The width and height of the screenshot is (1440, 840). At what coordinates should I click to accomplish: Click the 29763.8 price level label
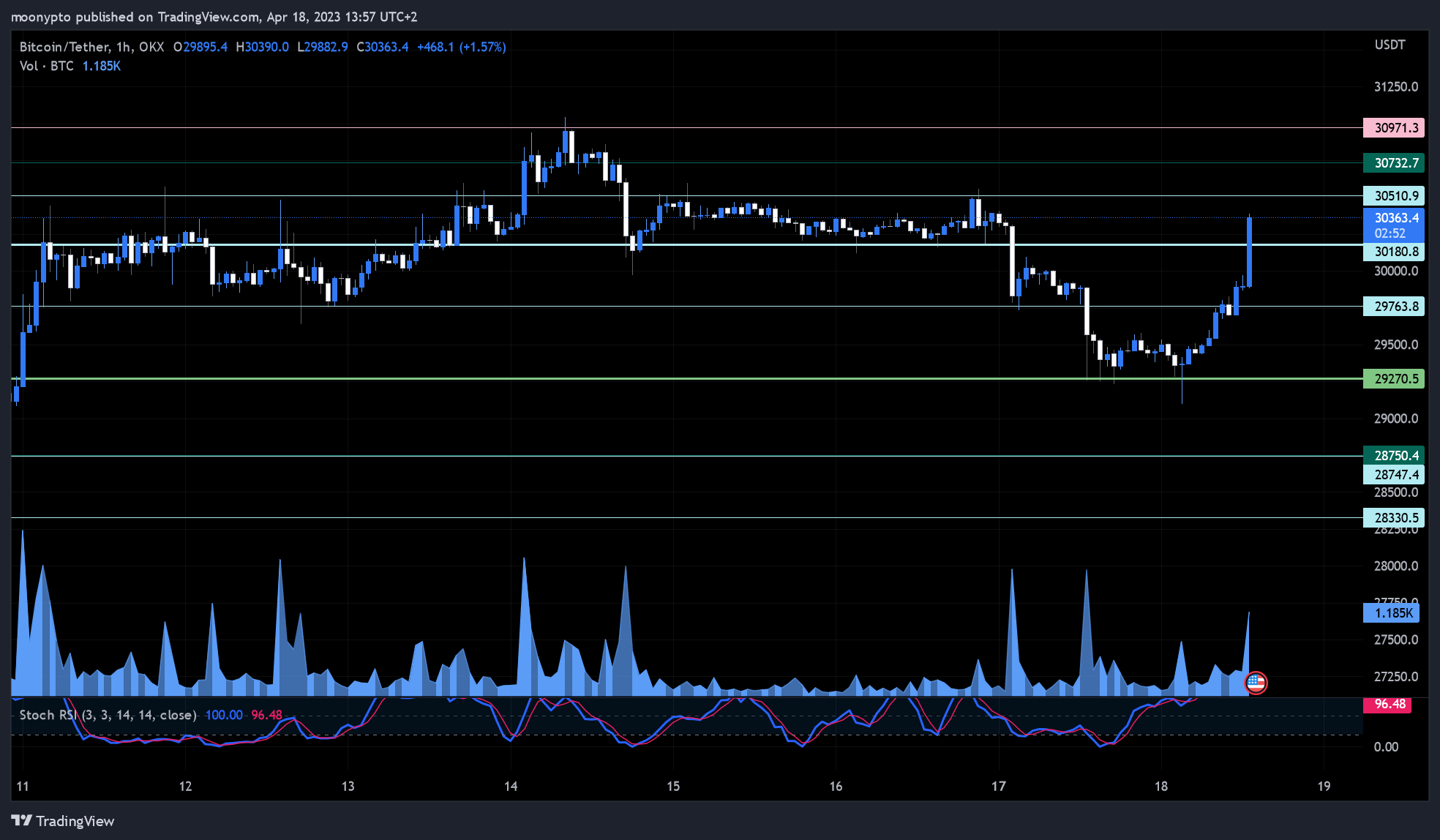pyautogui.click(x=1394, y=307)
